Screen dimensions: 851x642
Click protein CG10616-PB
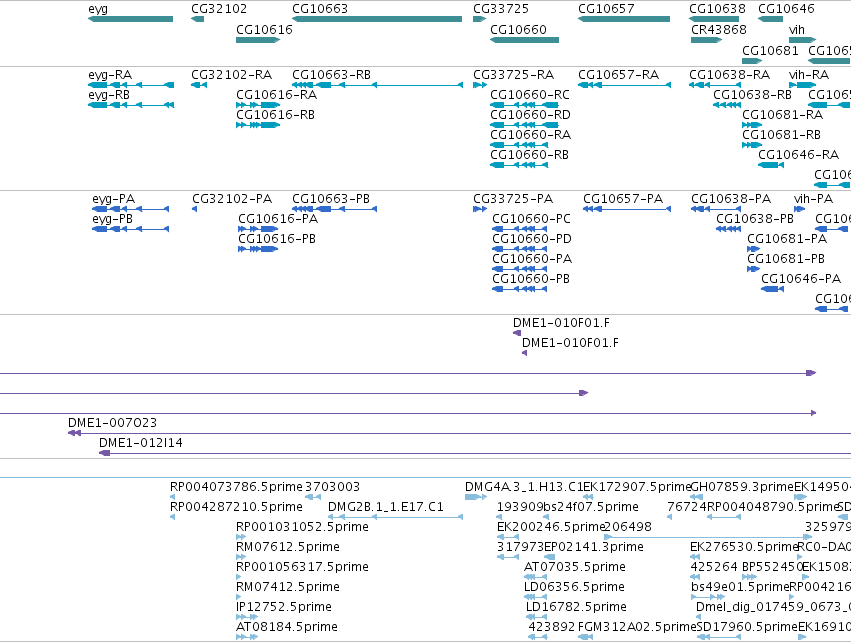258,250
